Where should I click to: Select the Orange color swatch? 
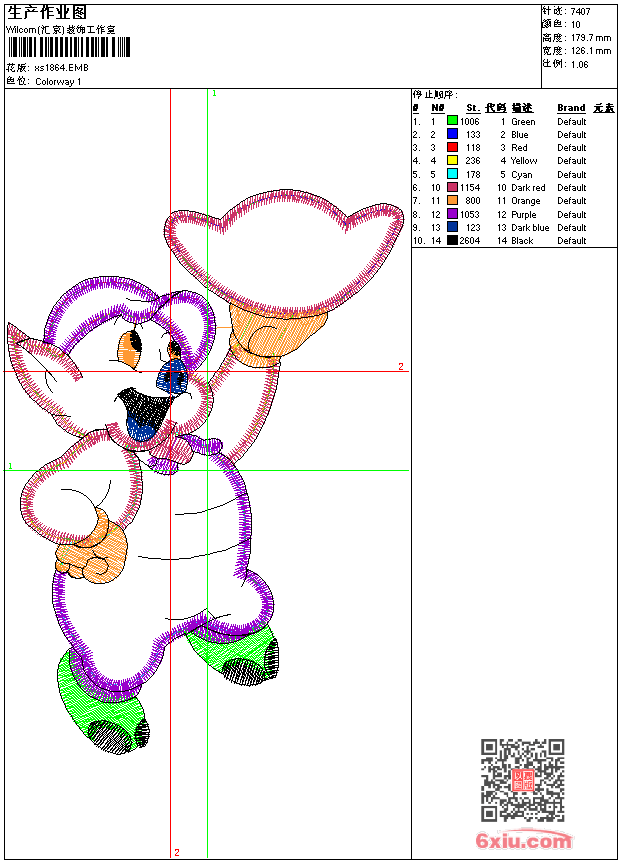(x=452, y=200)
